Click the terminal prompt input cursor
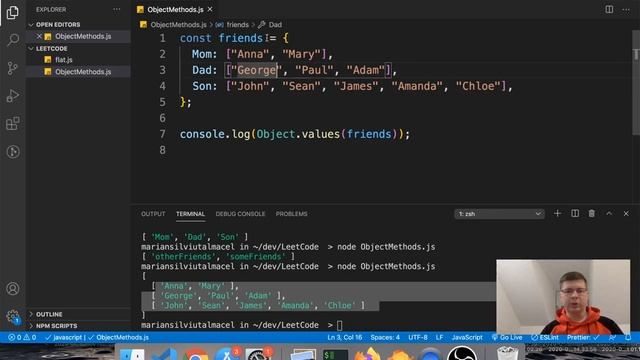Image resolution: width=640 pixels, height=360 pixels. 340,325
